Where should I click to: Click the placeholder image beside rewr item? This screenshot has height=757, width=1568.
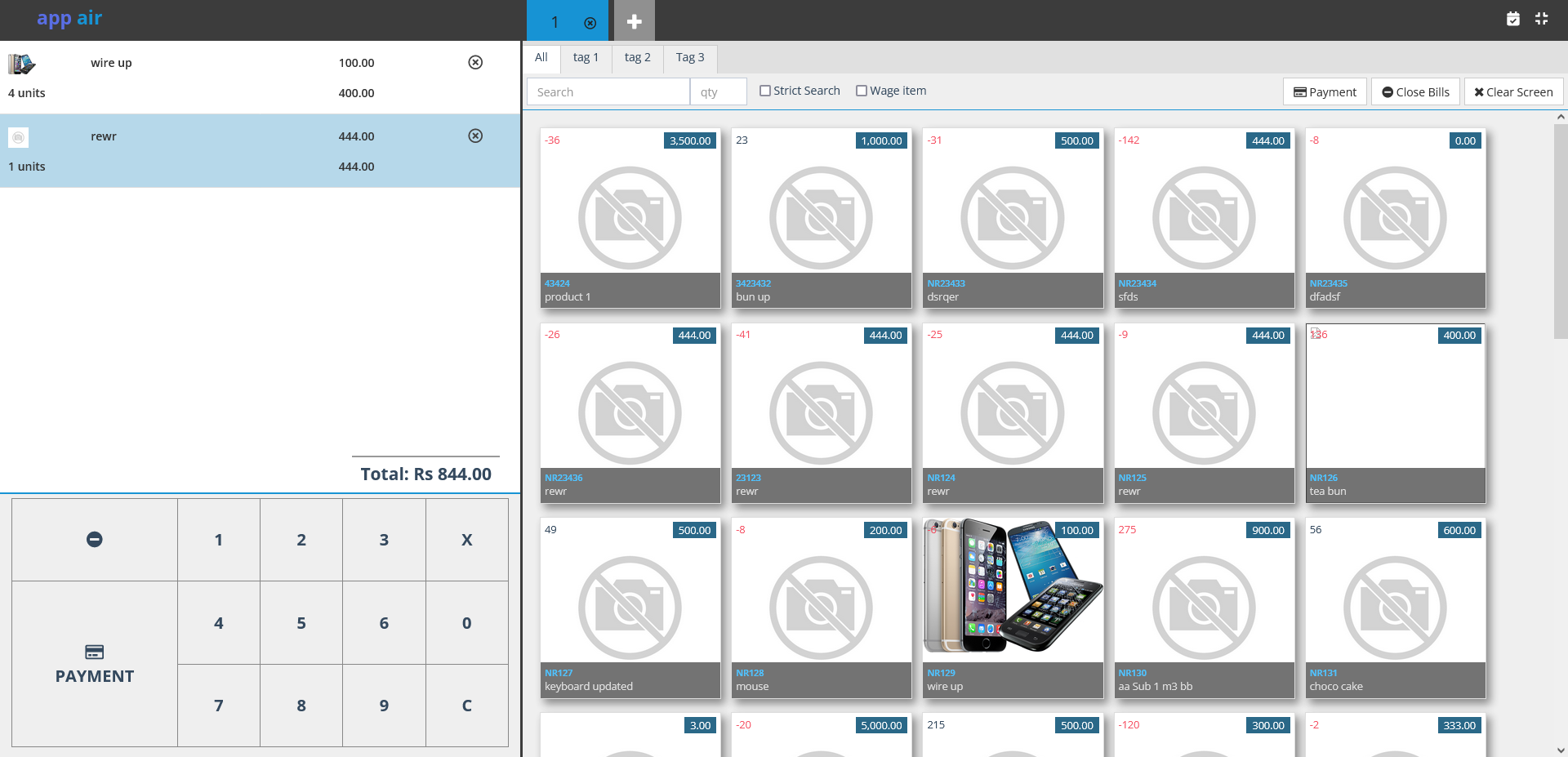tap(18, 136)
